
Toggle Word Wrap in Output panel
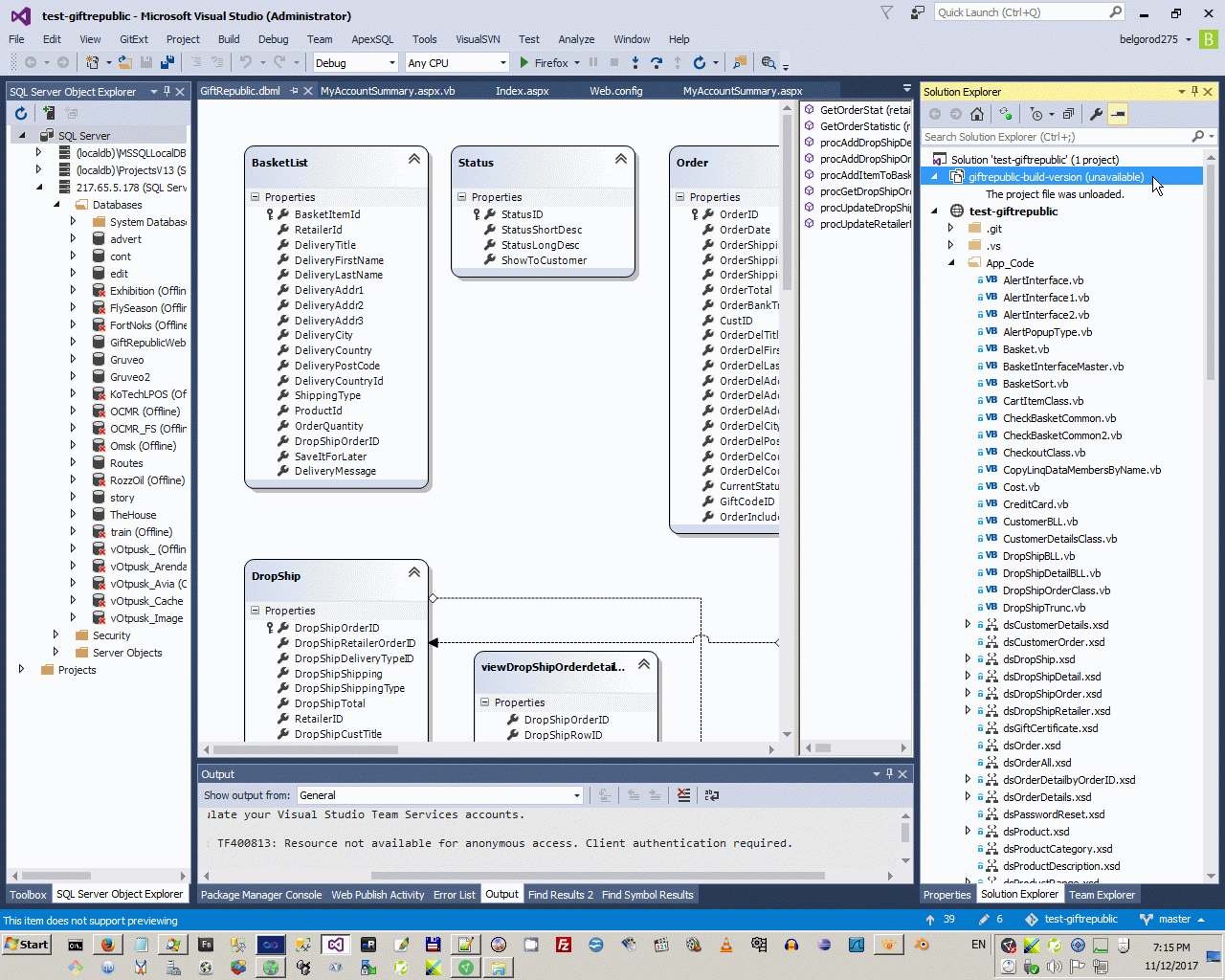click(711, 795)
